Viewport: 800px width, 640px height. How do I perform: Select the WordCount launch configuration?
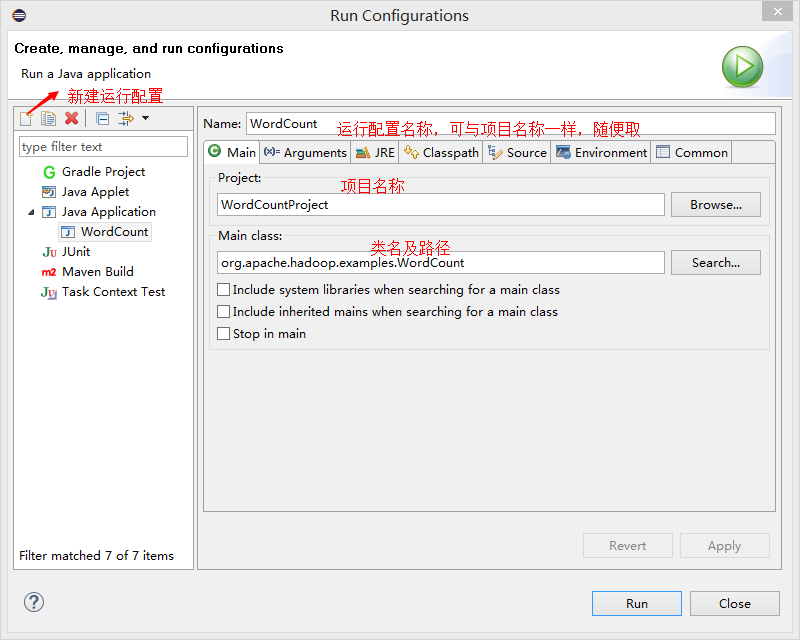point(114,232)
